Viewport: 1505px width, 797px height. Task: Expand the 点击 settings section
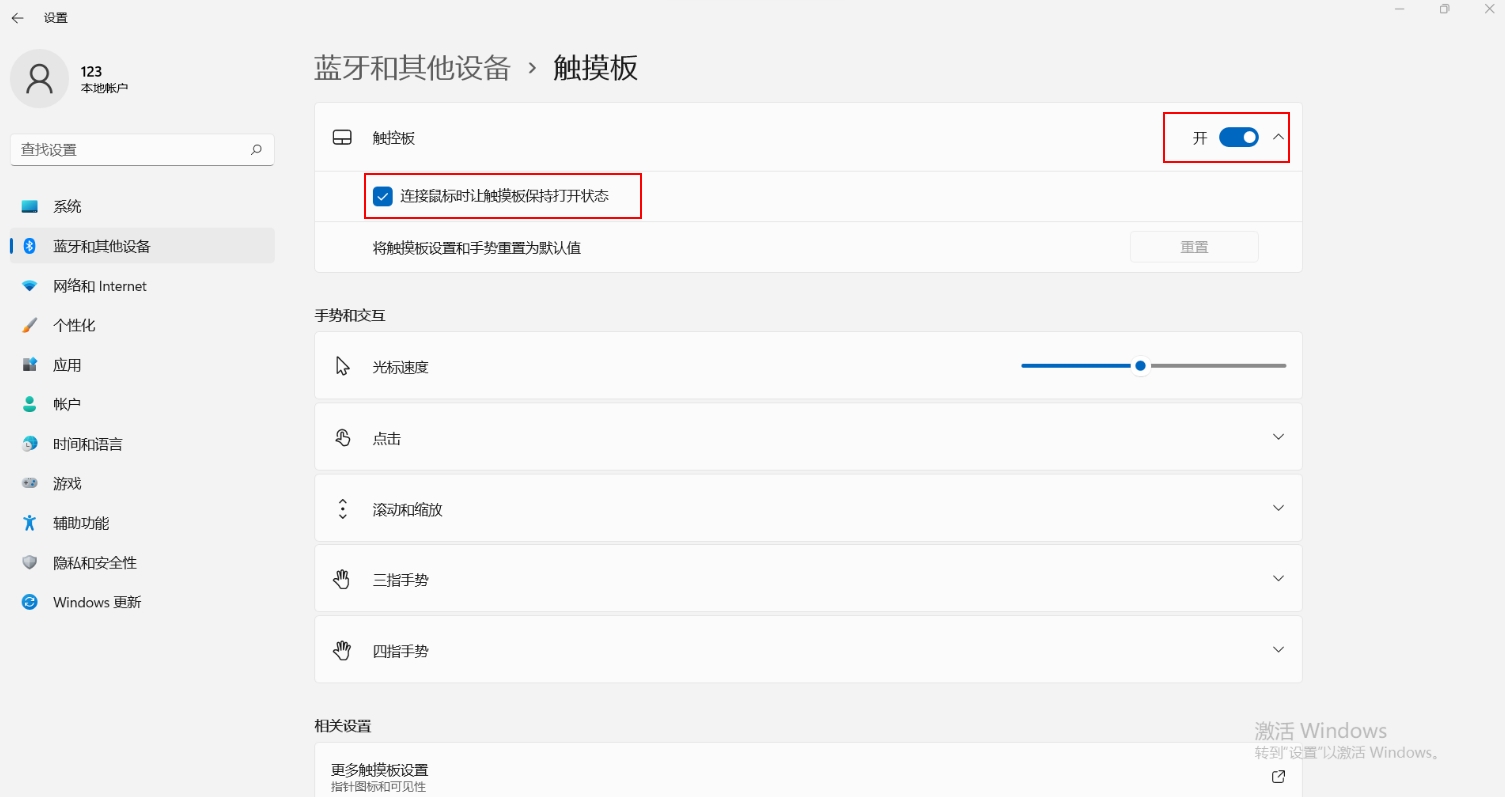[1278, 437]
